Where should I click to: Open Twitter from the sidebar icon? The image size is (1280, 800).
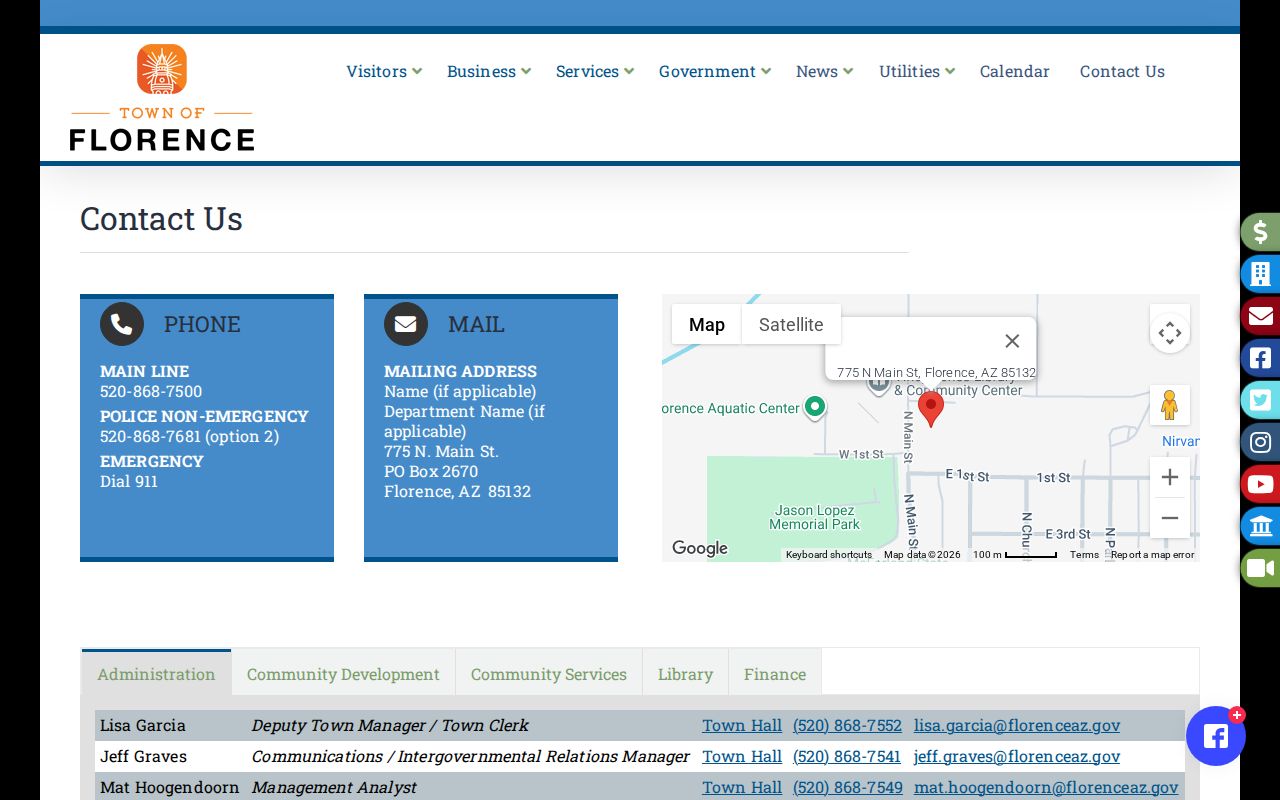click(1261, 400)
